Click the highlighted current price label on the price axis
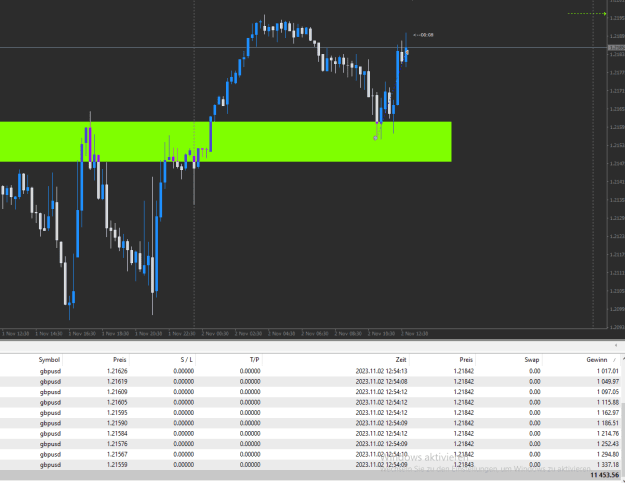This screenshot has height=483, width=625. point(616,48)
